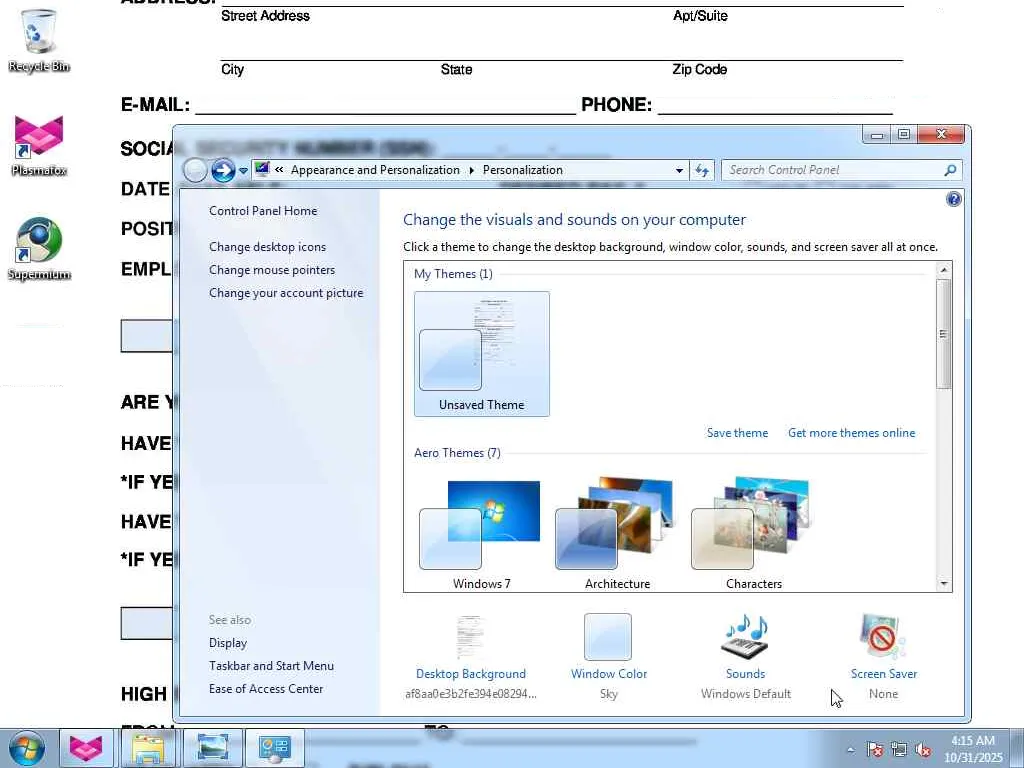
Task: Click the Windows Start button
Action: pyautogui.click(x=27, y=748)
